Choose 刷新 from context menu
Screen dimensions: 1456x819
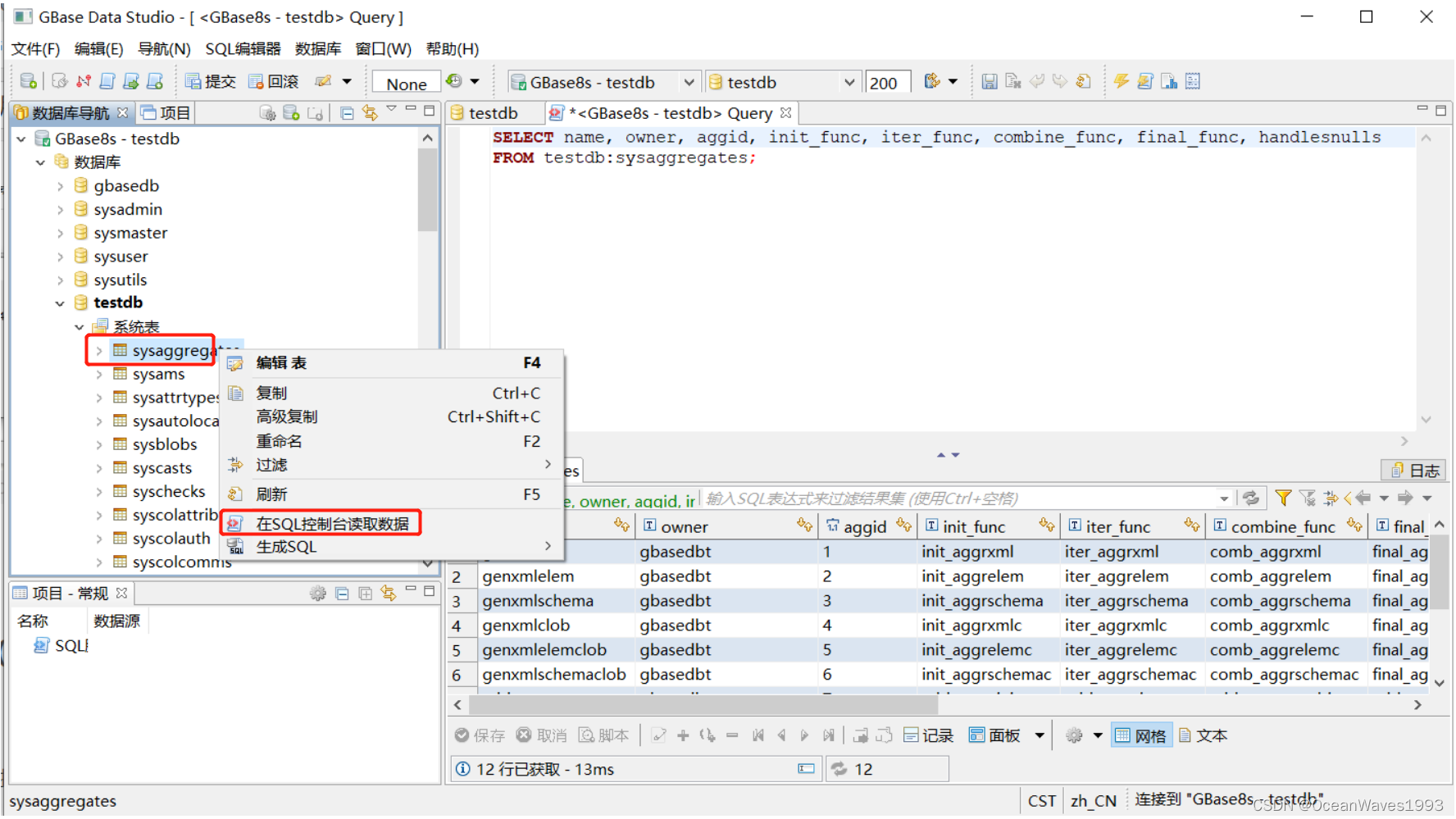(x=392, y=494)
